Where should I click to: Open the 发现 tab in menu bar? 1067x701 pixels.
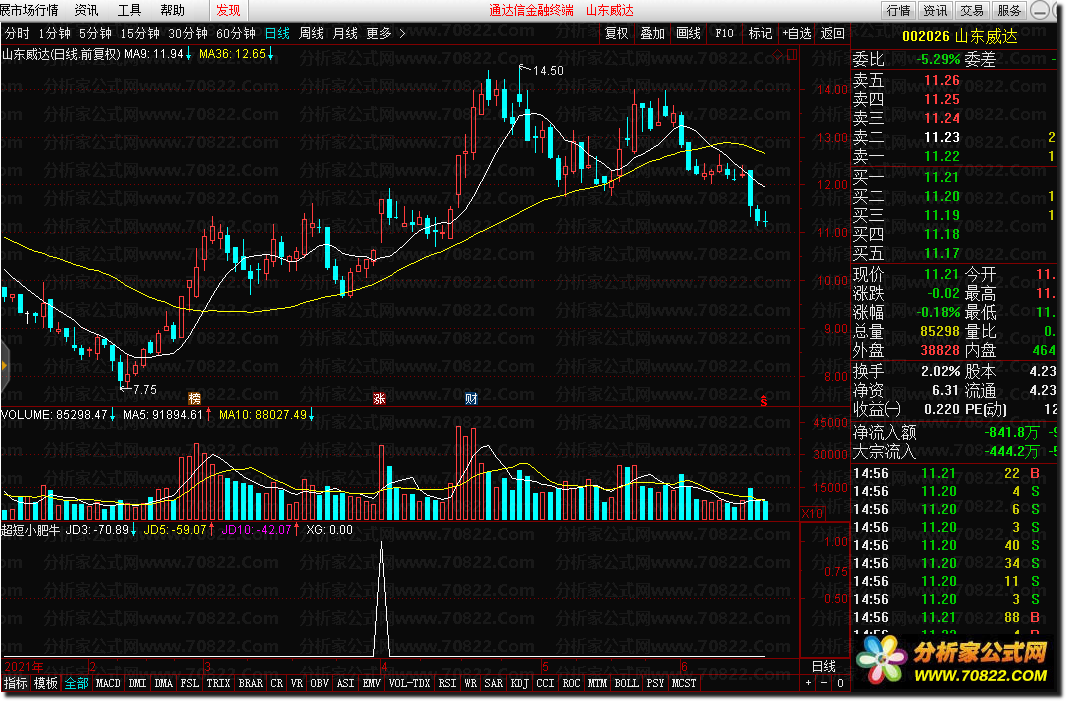tap(228, 10)
